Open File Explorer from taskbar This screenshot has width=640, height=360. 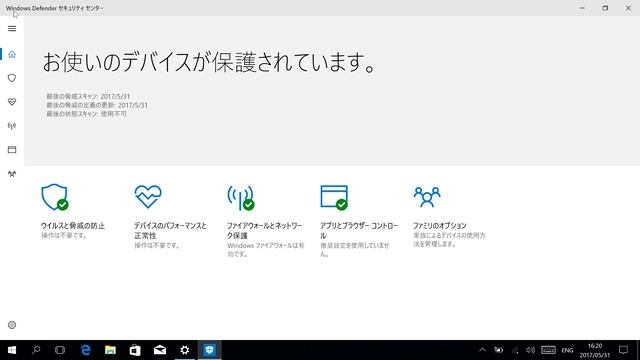[110, 350]
